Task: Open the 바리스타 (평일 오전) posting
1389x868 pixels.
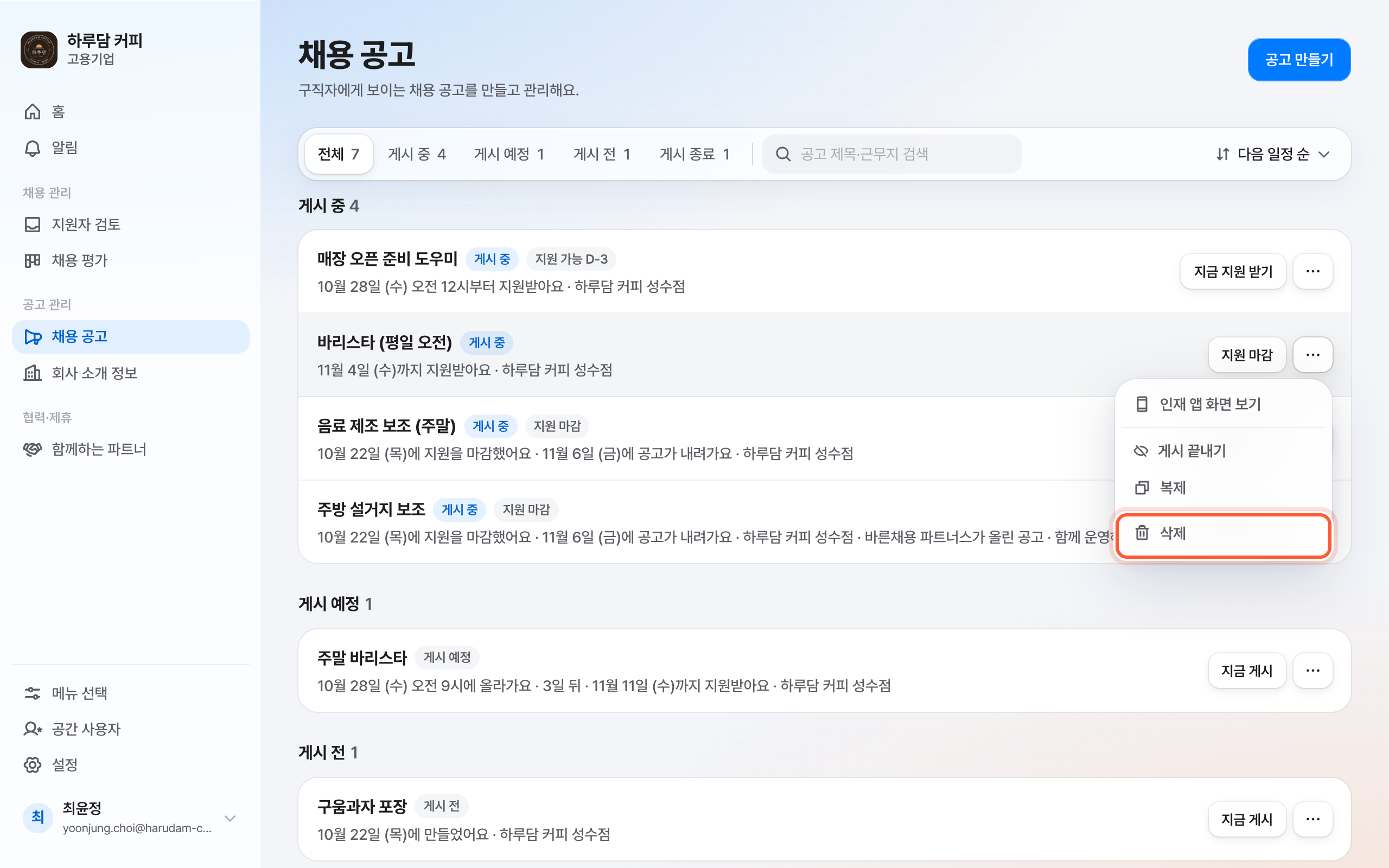Action: click(x=385, y=342)
